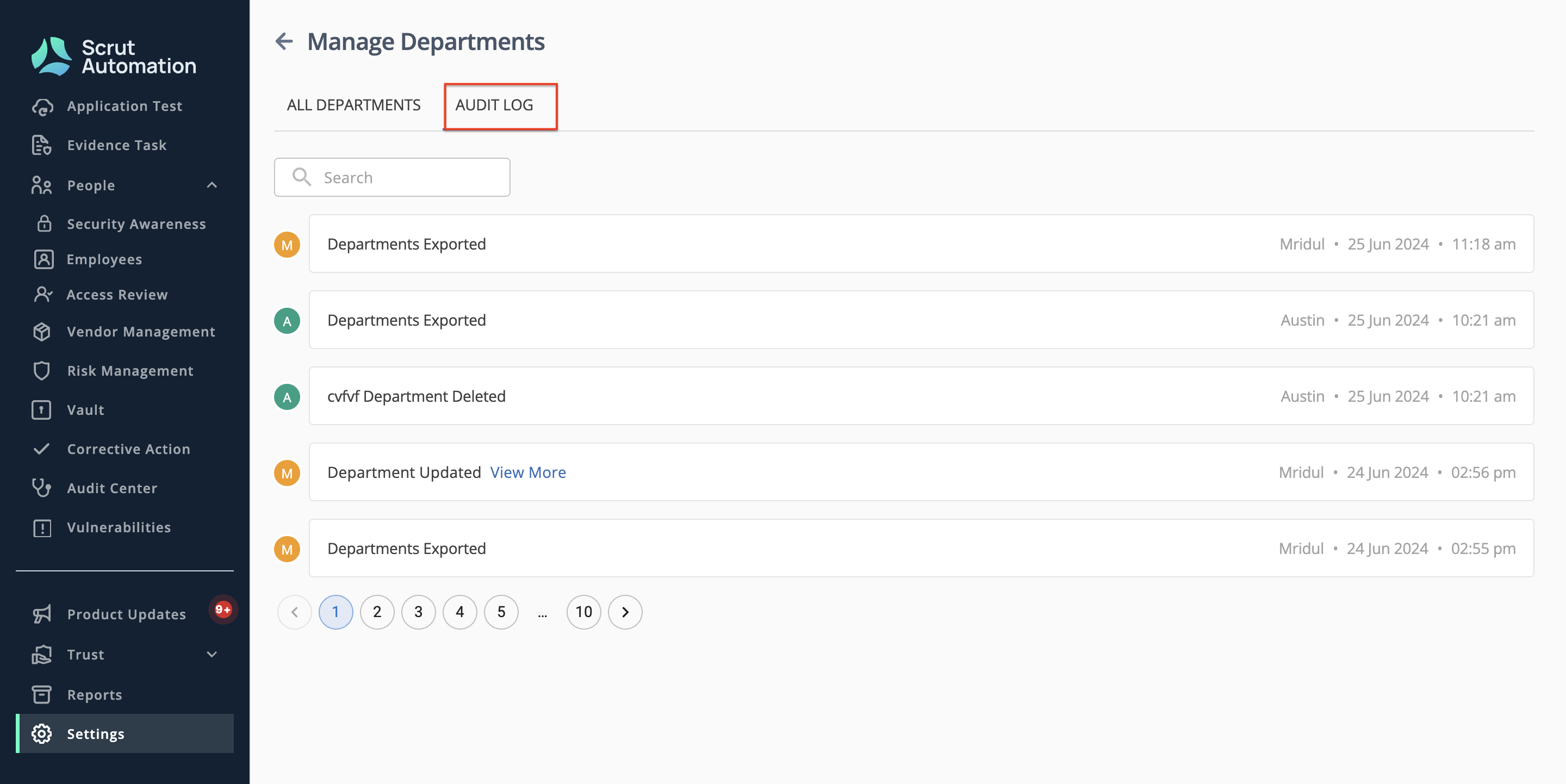1566x784 pixels.
Task: Switch to the ALL DEPARTMENTS tab
Action: tap(354, 105)
